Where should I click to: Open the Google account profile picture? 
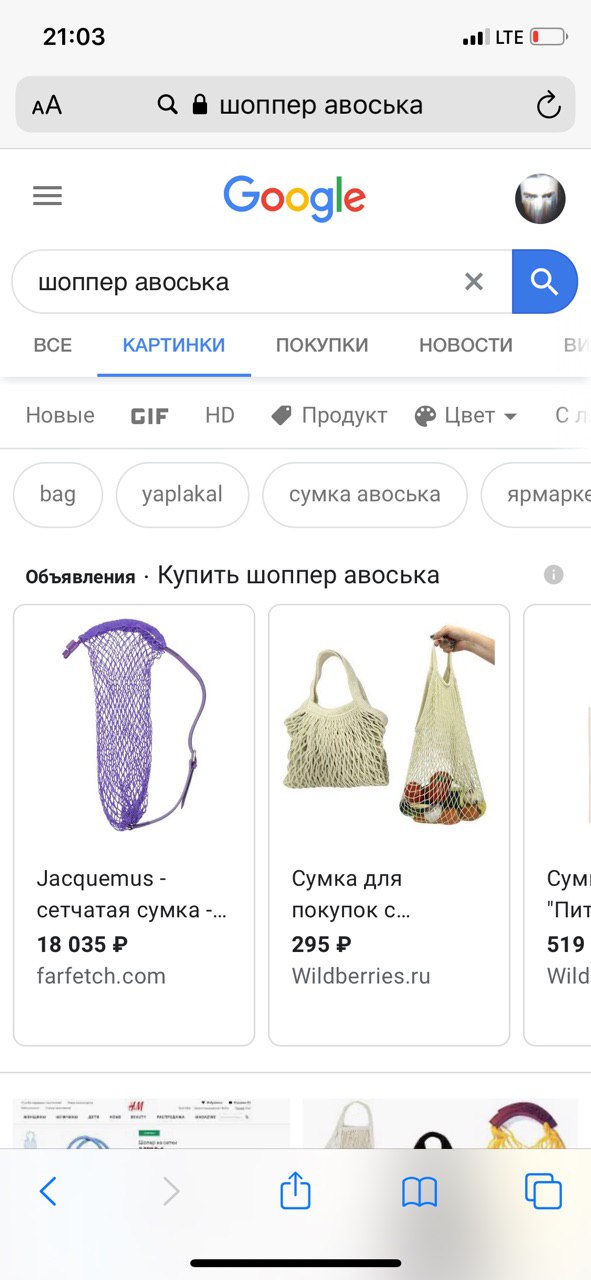[540, 198]
